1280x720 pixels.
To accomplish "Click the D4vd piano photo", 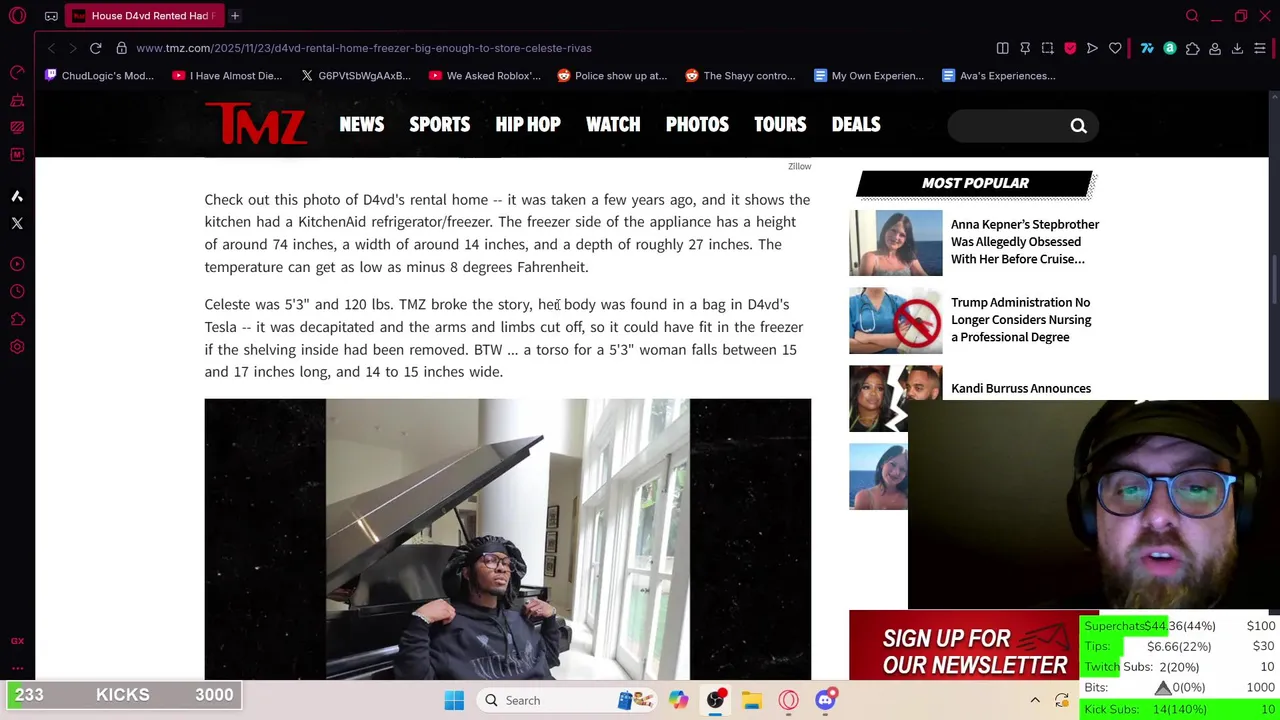I will 508,539.
